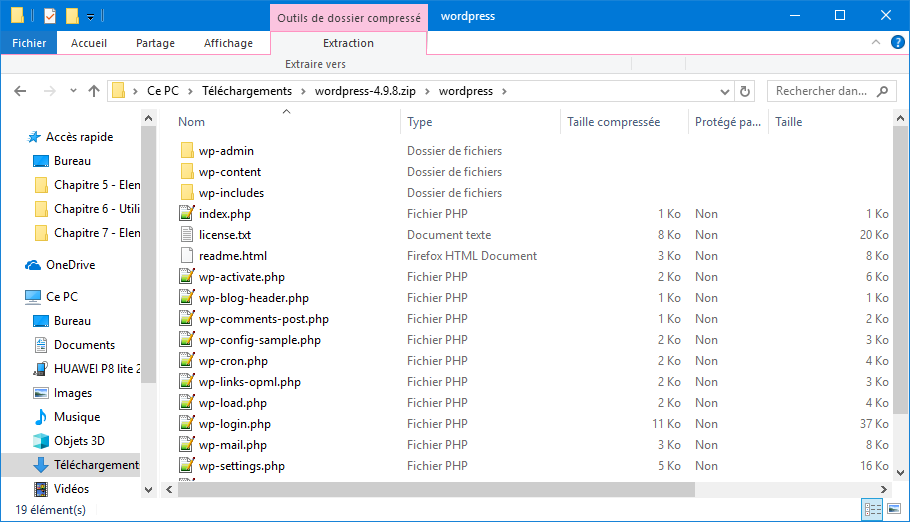The image size is (910, 524).
Task: Sort by Taille compressée column header
Action: pyautogui.click(x=613, y=122)
